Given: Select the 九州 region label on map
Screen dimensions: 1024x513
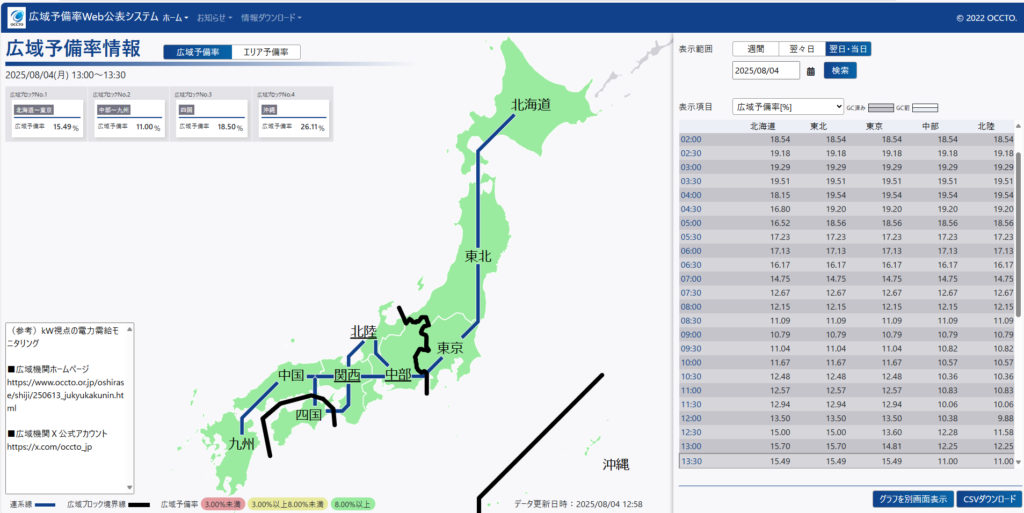Looking at the screenshot, I should 241,444.
